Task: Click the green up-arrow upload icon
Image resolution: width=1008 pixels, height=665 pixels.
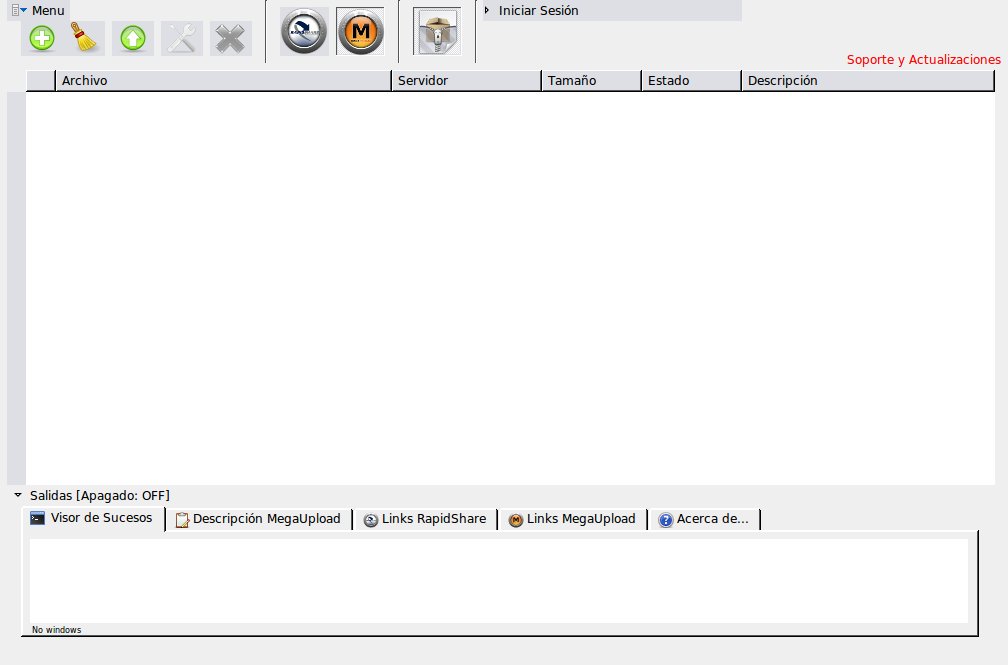Action: point(133,39)
